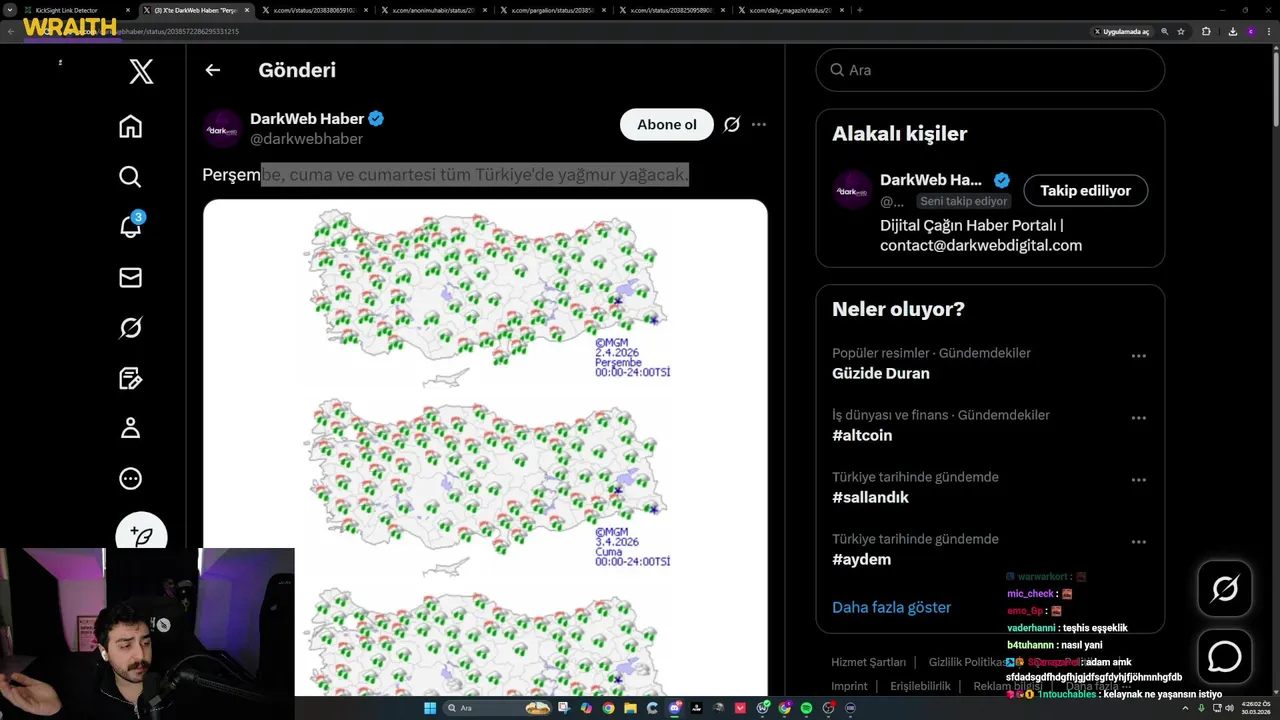Click the DarkWeb Haber author name

(307, 118)
